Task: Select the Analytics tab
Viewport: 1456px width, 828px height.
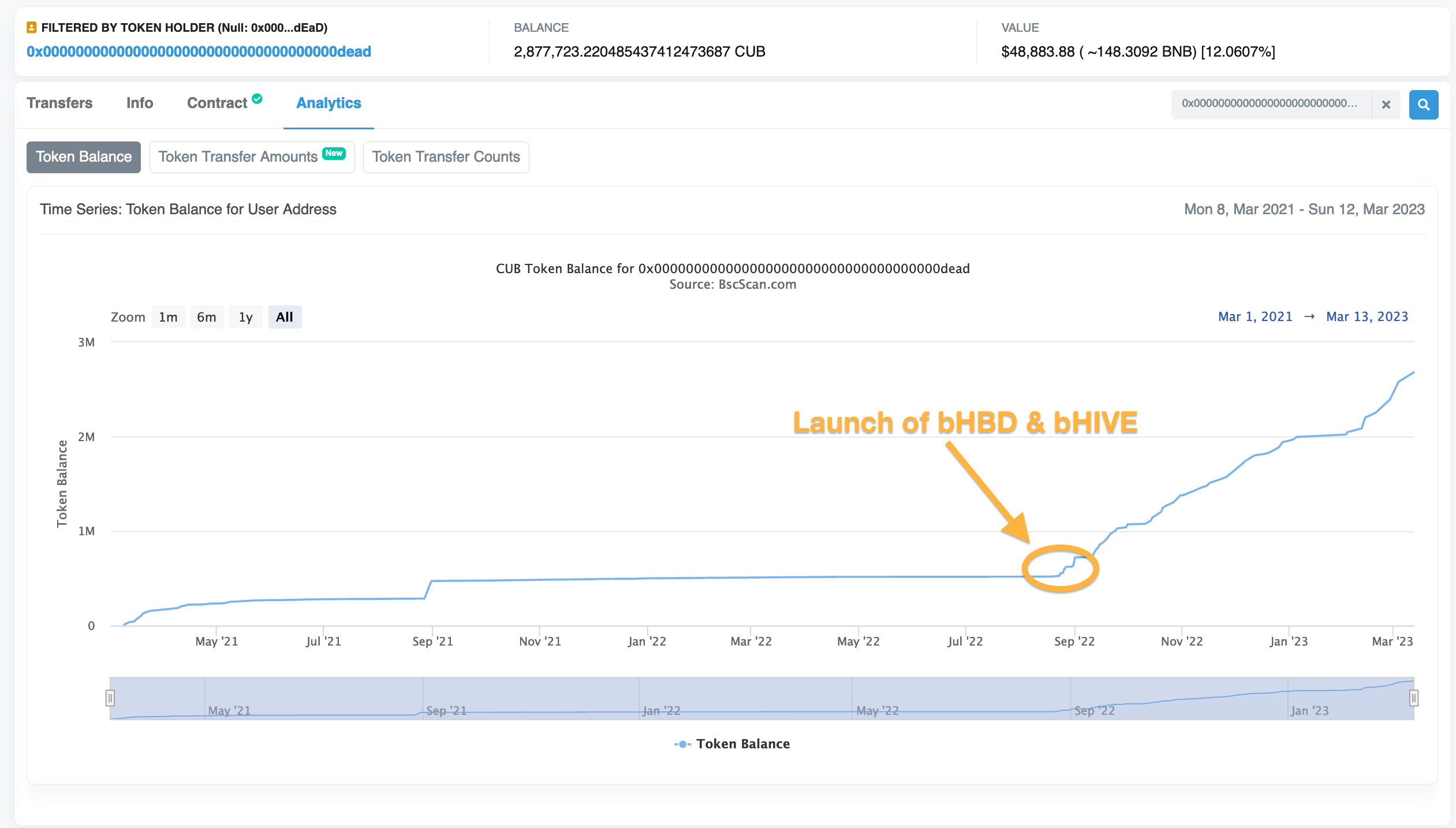Action: point(328,103)
